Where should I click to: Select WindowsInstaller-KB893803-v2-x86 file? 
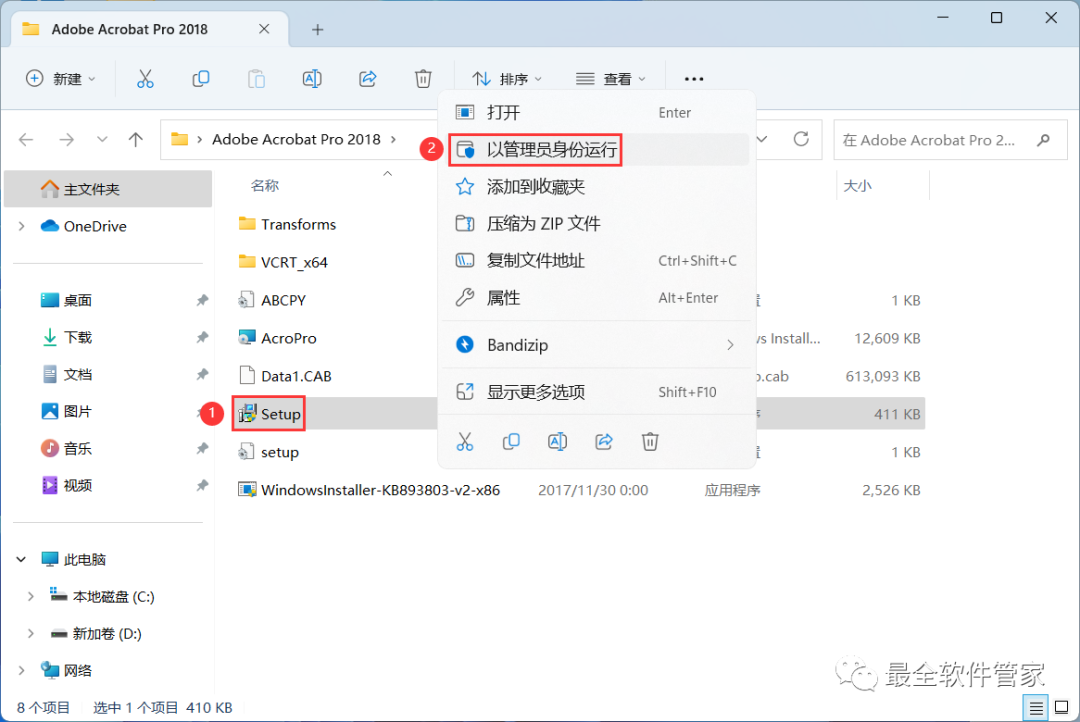369,490
